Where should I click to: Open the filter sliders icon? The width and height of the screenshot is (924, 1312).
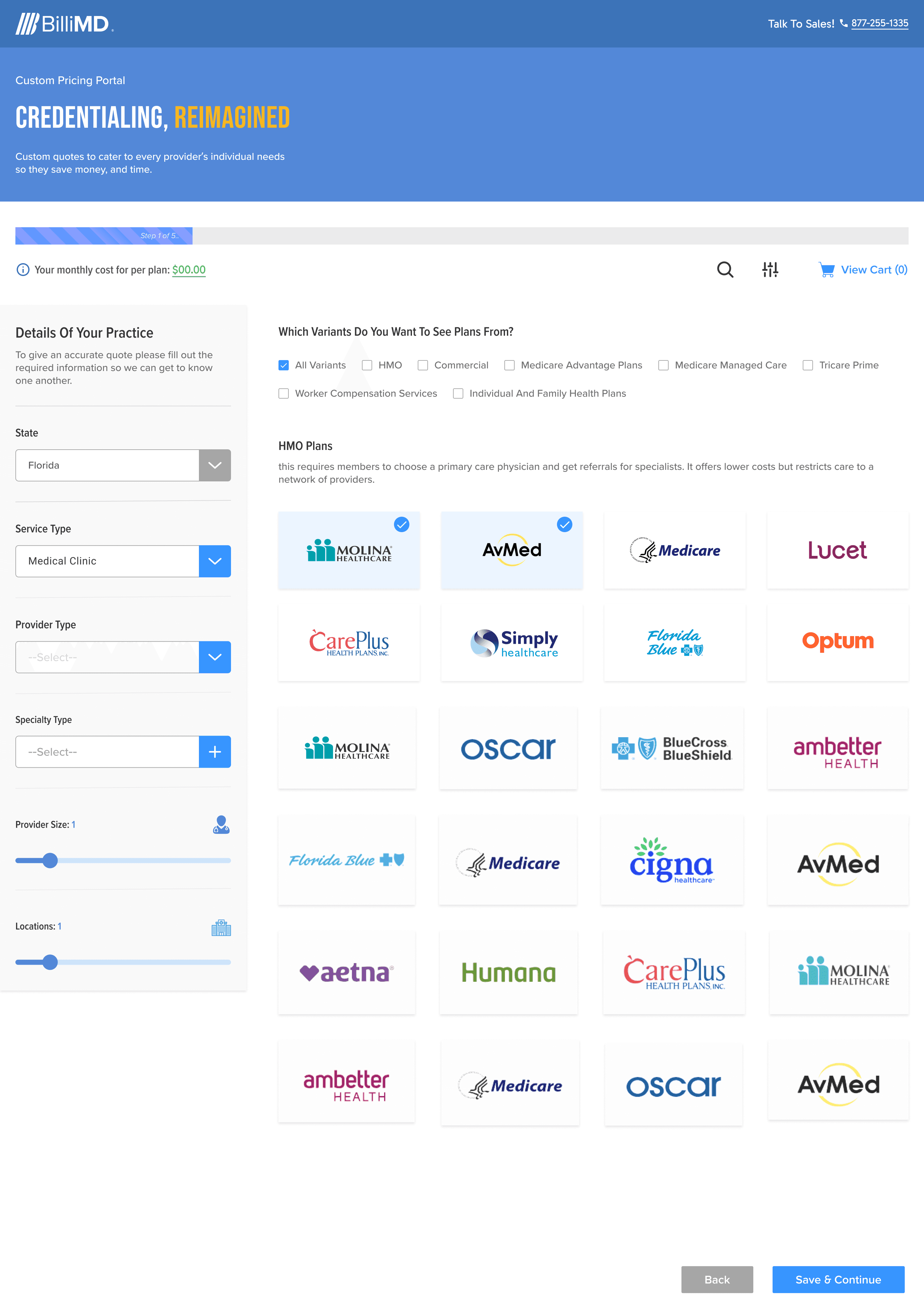coord(770,269)
